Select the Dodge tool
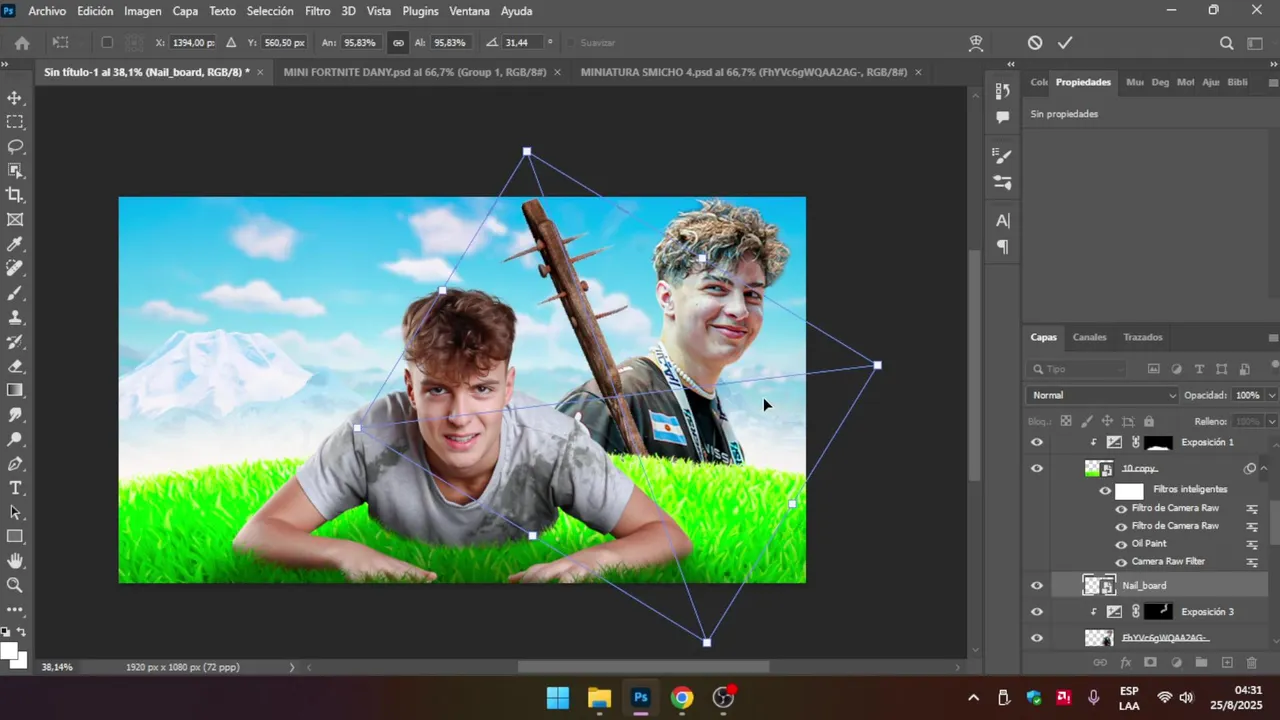 pyautogui.click(x=15, y=439)
